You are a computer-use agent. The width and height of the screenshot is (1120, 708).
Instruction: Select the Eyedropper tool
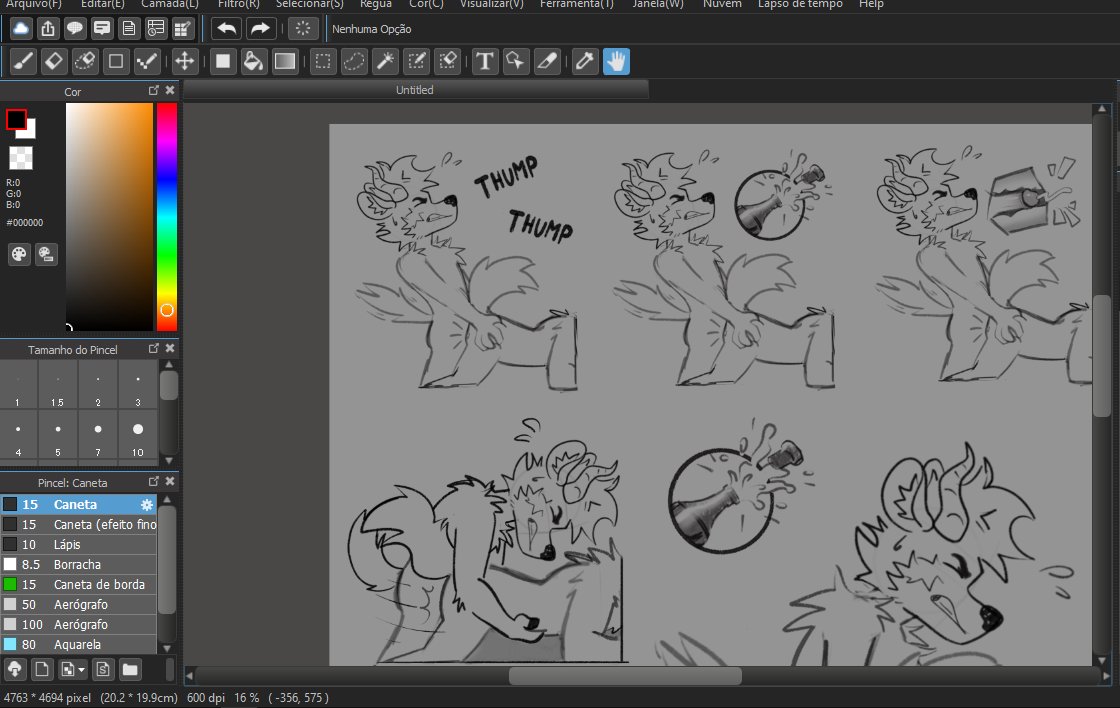[x=584, y=61]
